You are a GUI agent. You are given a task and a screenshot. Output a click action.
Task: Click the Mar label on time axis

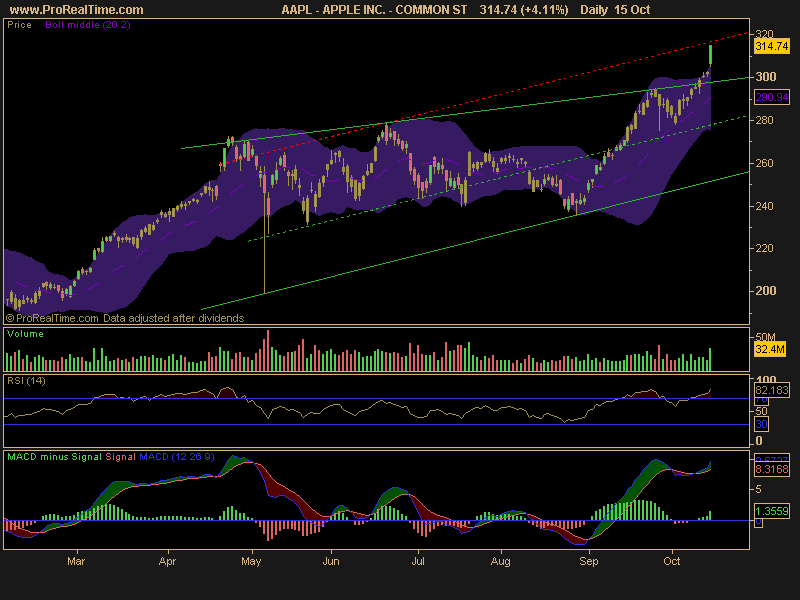76,561
